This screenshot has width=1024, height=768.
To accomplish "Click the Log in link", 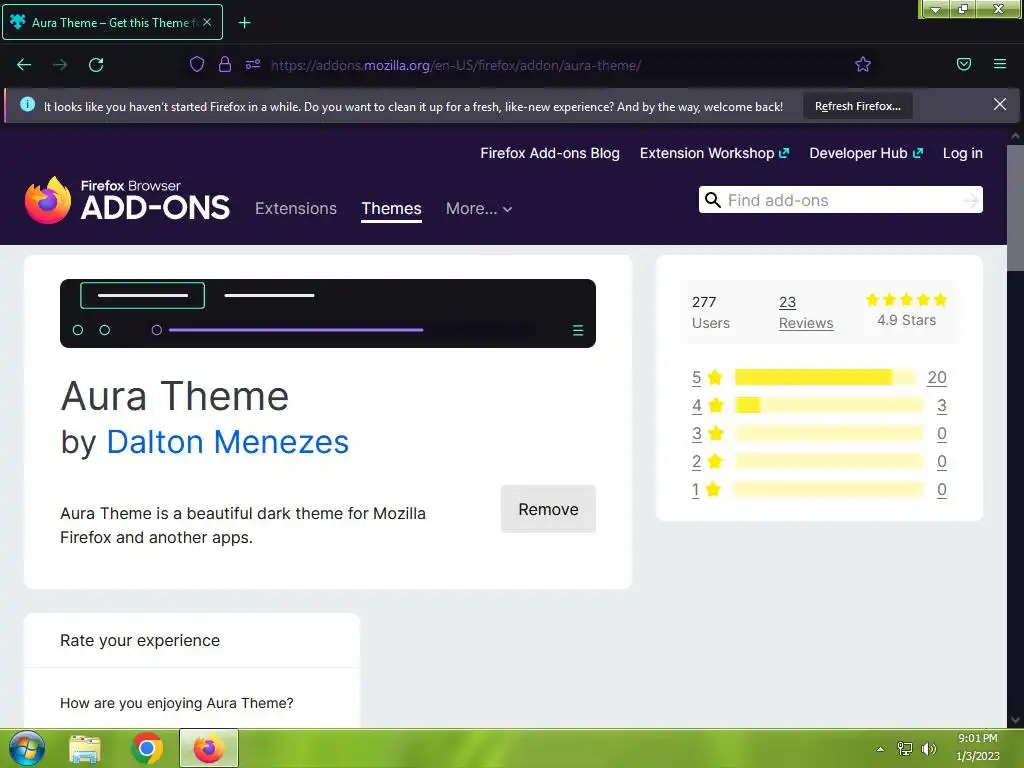I will 963,153.
